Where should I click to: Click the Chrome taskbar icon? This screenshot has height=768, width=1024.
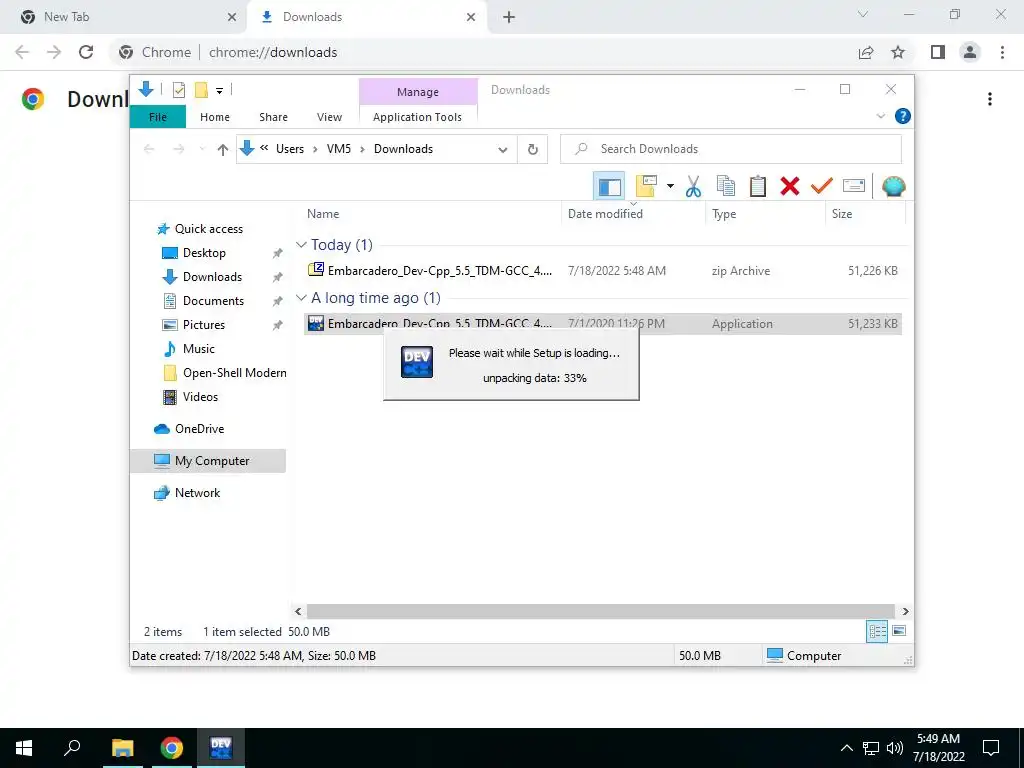pos(172,748)
